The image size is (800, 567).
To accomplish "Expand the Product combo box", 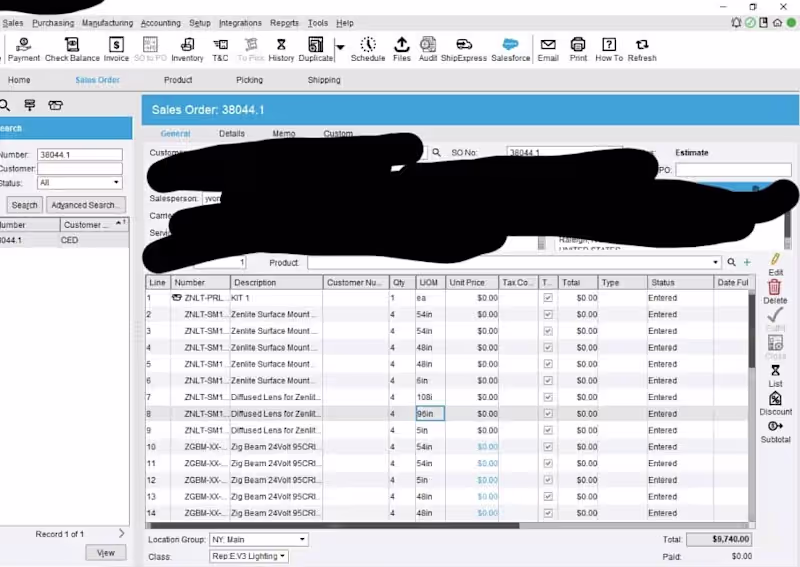I will click(x=715, y=262).
